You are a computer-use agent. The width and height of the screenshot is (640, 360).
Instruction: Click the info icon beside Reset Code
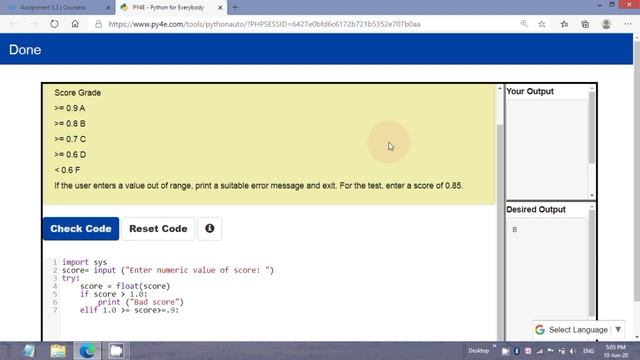point(209,229)
